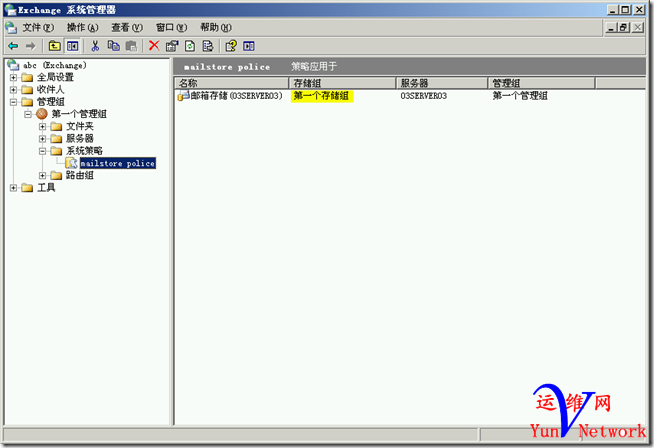Click the highlighted 第一个存储组 cell

322,96
